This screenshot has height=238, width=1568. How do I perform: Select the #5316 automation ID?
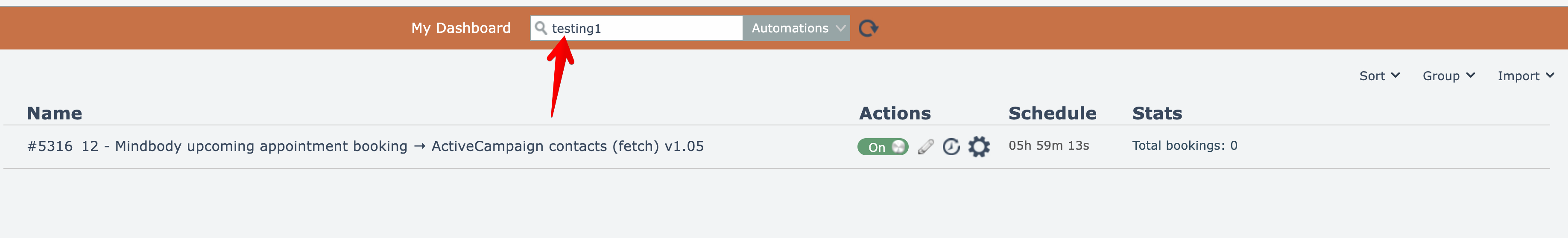click(50, 146)
